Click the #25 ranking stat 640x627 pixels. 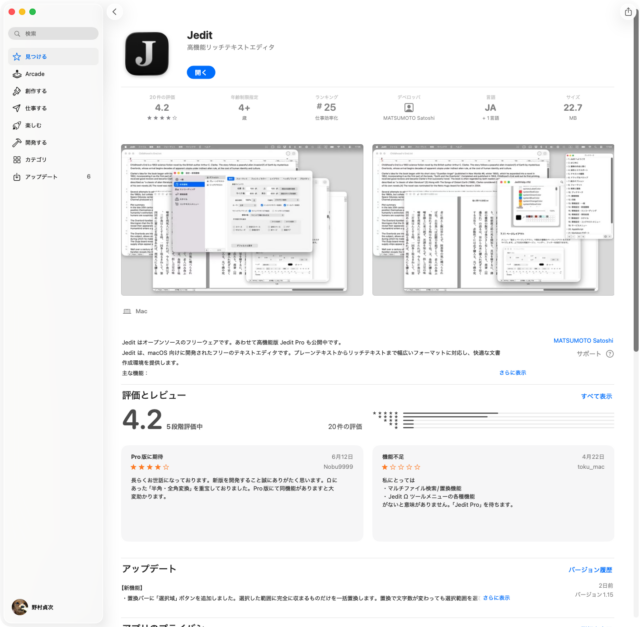pos(327,108)
